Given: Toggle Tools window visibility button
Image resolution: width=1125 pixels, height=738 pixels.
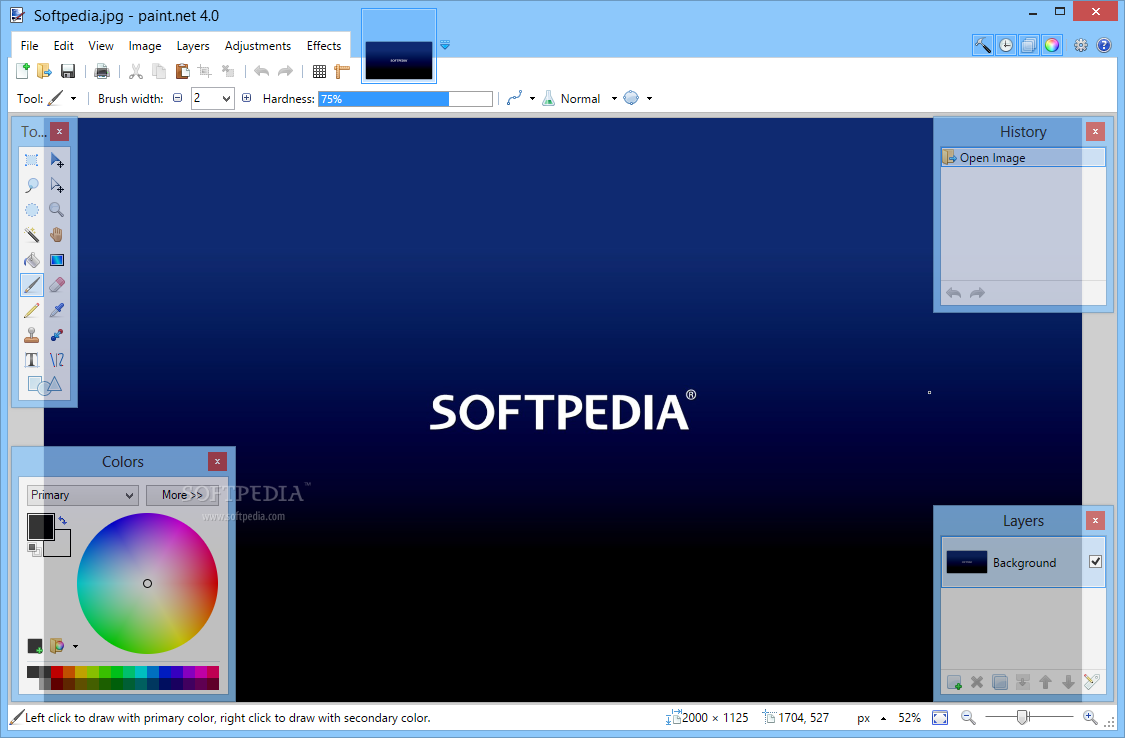Looking at the screenshot, I should click(x=983, y=45).
